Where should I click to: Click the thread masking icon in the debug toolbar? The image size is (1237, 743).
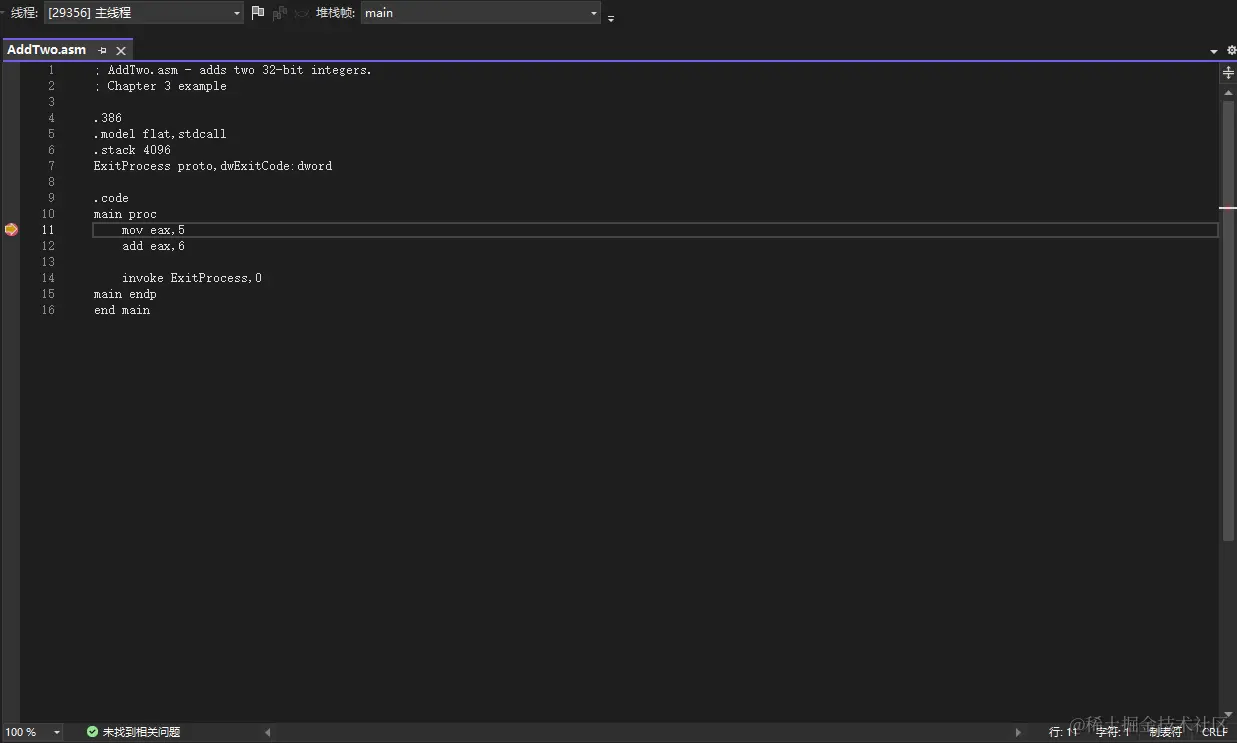coord(300,13)
